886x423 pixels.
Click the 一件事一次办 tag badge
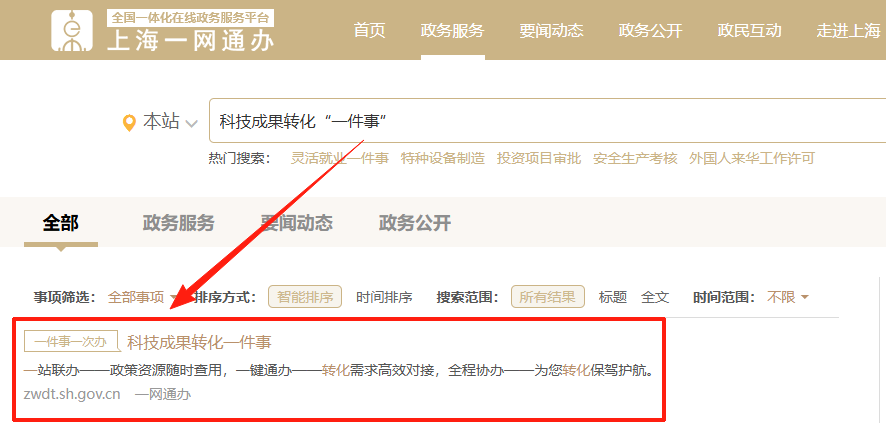click(71, 341)
